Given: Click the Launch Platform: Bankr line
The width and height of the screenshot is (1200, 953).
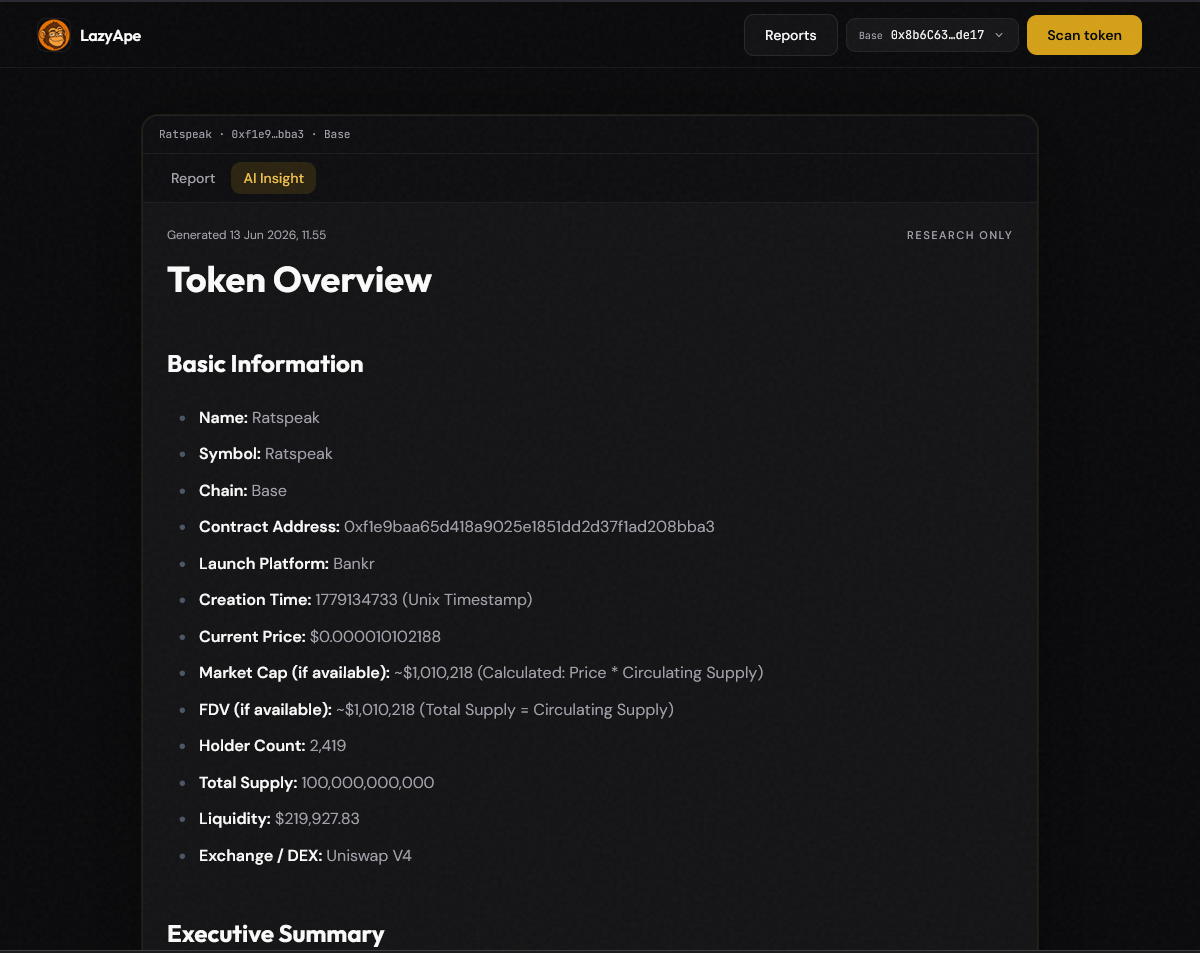Looking at the screenshot, I should coord(287,563).
